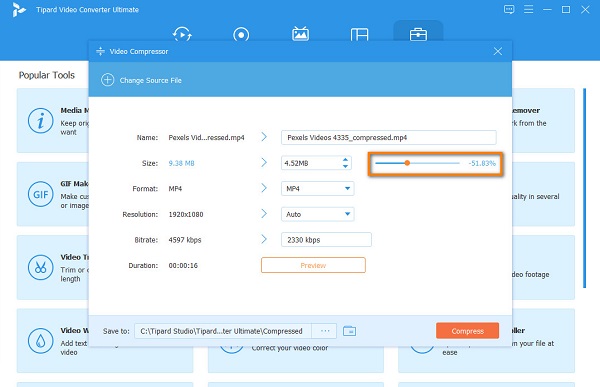Click the feedback chat icon
The width and height of the screenshot is (600, 387).
click(x=509, y=9)
